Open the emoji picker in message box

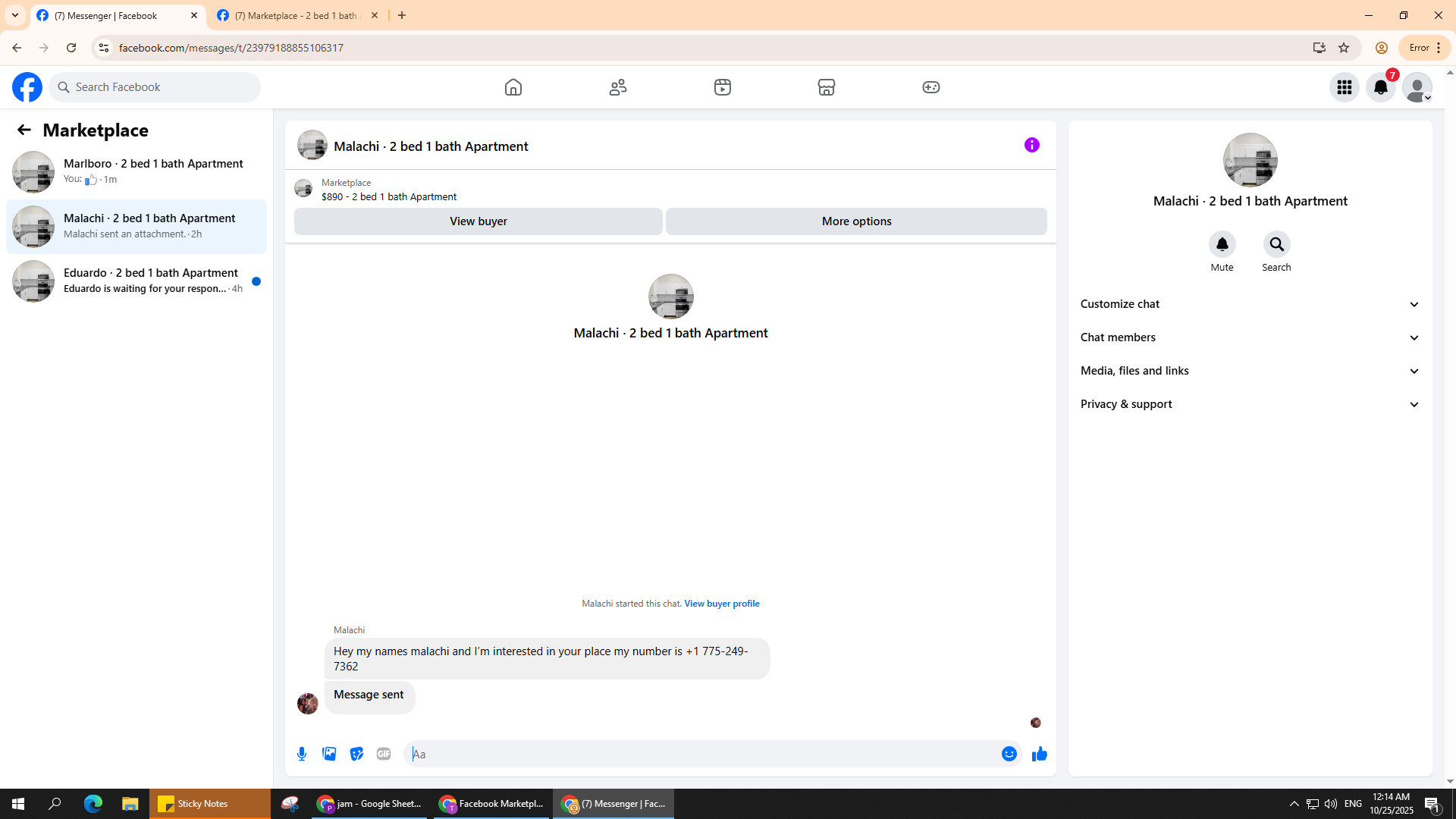tap(1009, 754)
